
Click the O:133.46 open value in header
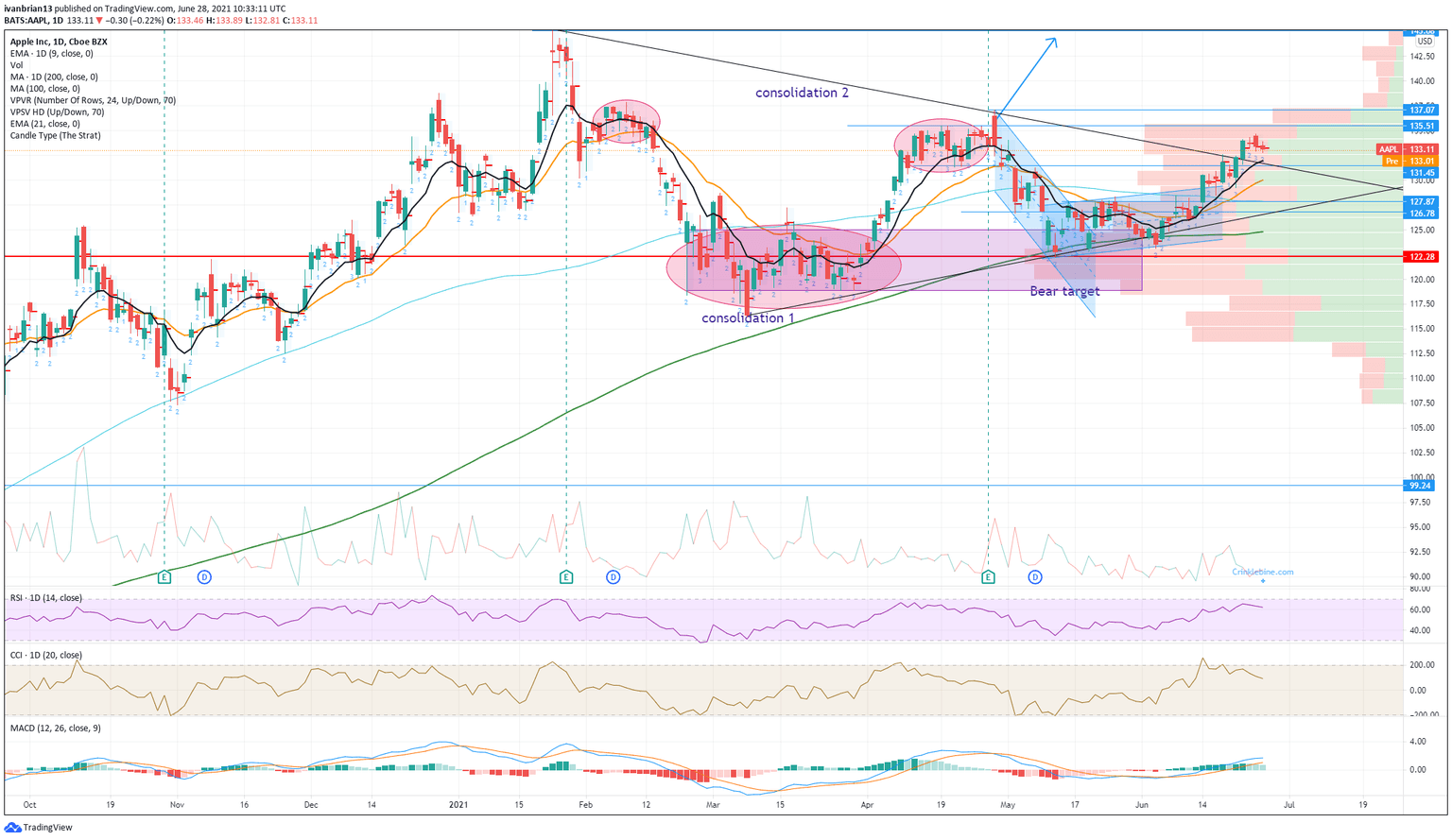pyautogui.click(x=183, y=20)
